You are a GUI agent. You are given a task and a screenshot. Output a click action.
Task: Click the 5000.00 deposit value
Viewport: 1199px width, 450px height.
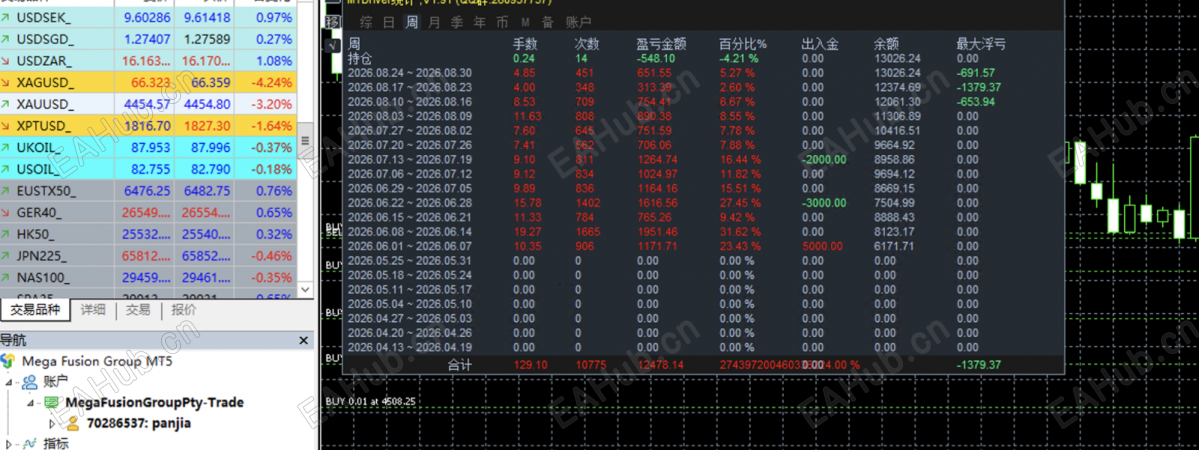pyautogui.click(x=823, y=246)
